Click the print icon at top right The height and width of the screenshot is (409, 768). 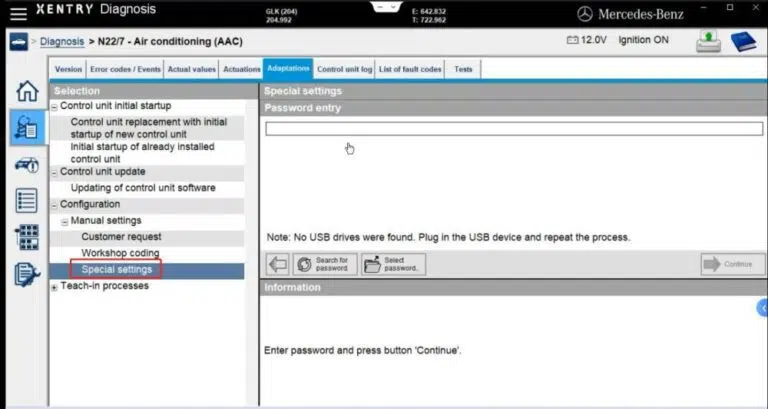(708, 42)
